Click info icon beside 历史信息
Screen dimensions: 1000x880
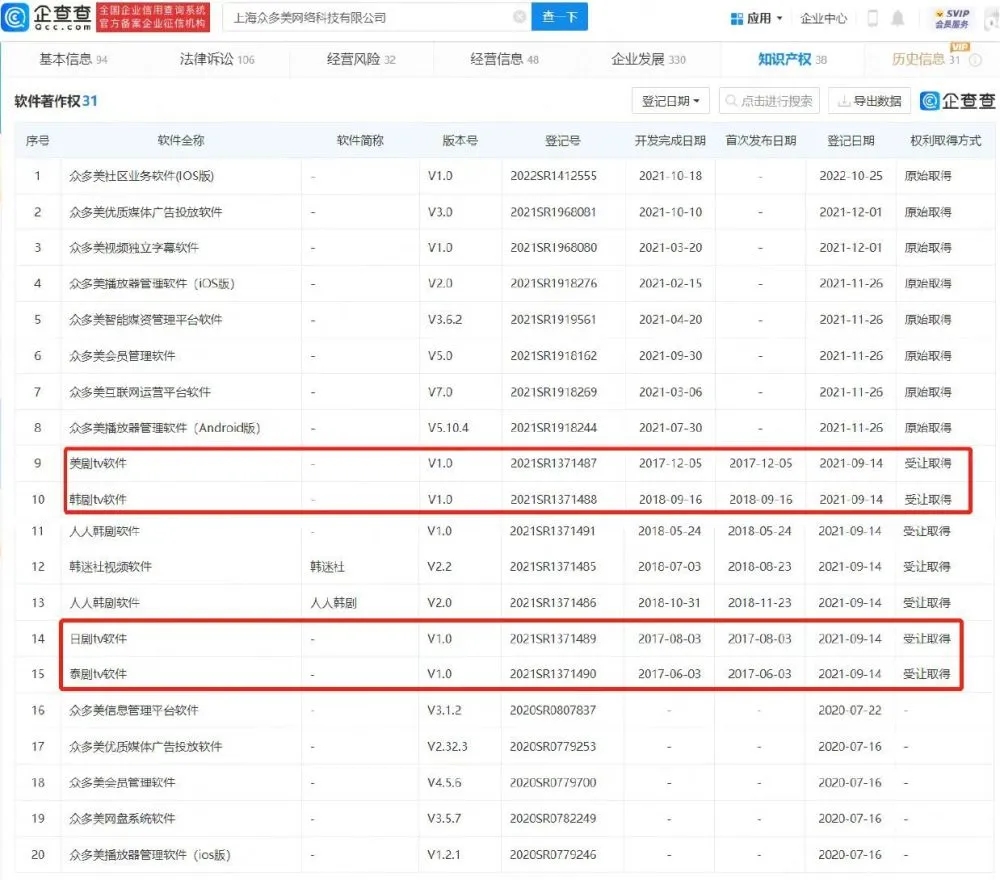click(975, 60)
